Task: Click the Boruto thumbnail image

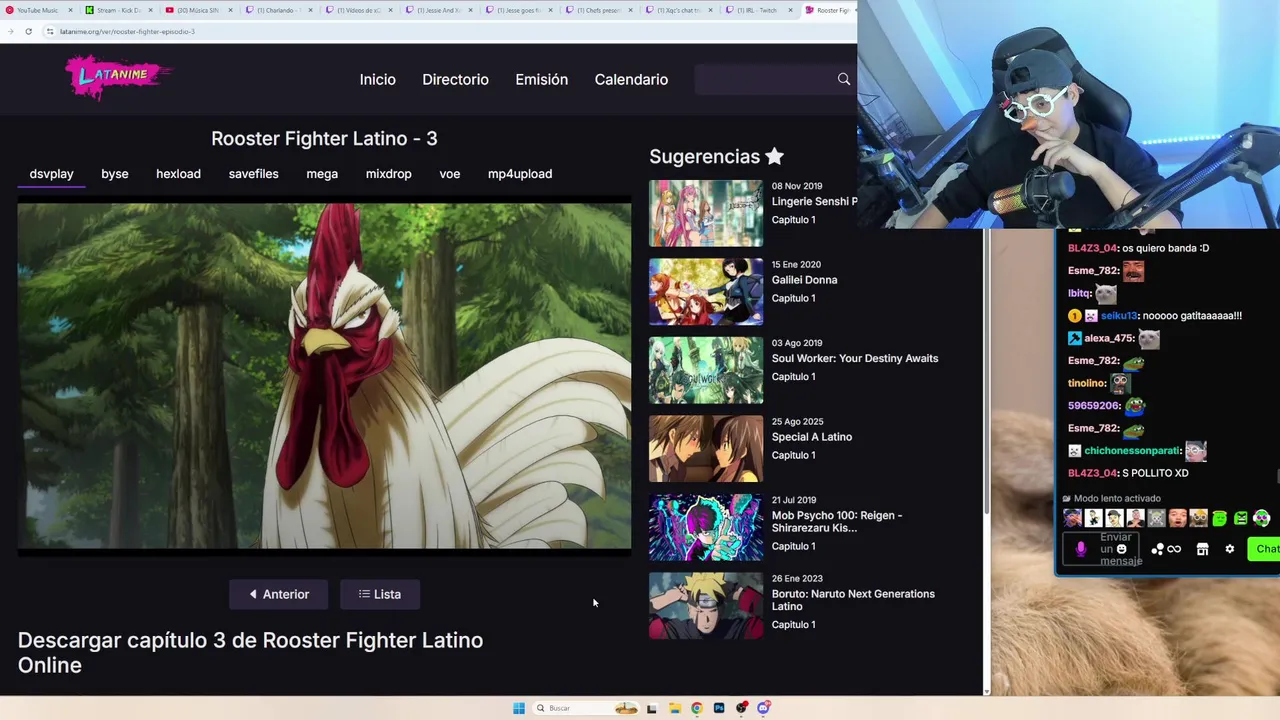Action: [706, 605]
